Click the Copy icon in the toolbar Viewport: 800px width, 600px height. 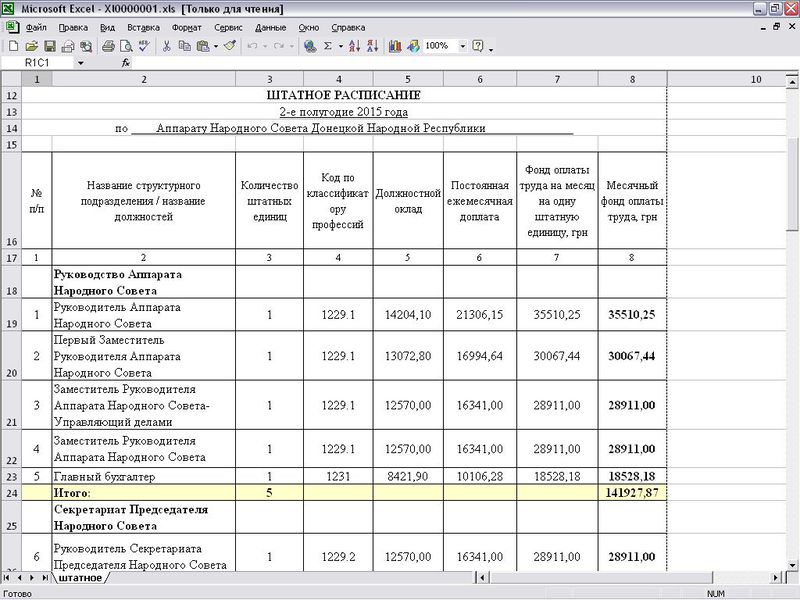click(185, 46)
